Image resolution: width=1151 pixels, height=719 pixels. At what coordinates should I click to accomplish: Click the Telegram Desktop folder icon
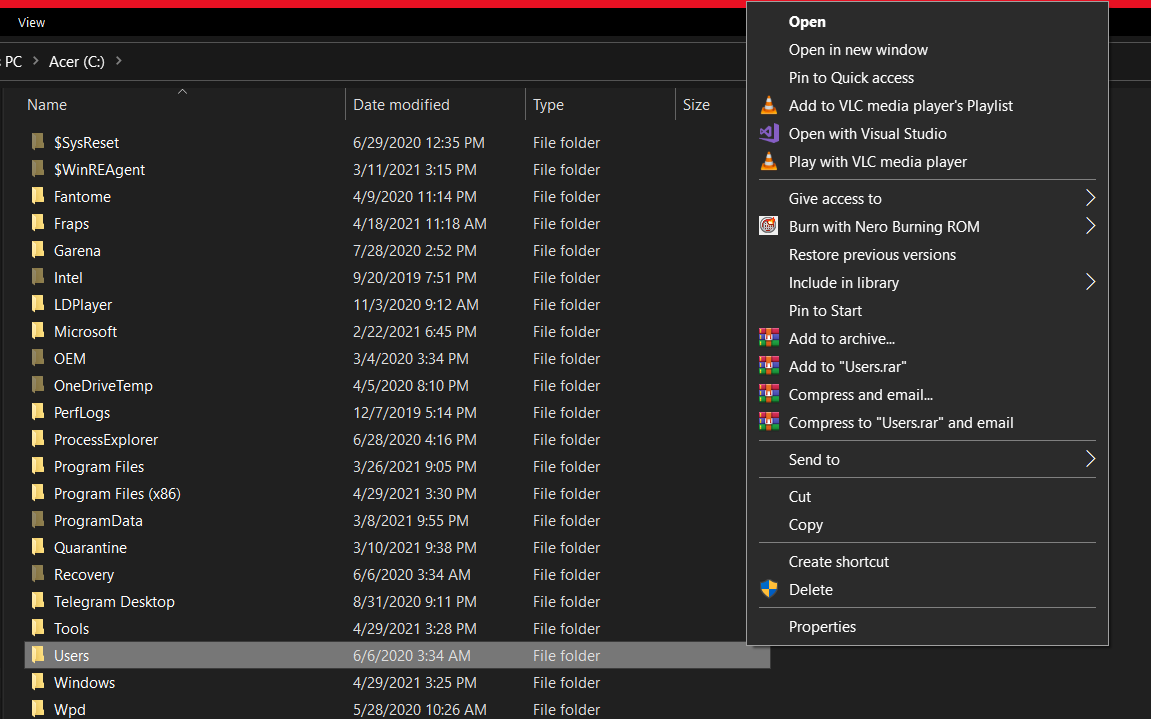click(x=38, y=602)
